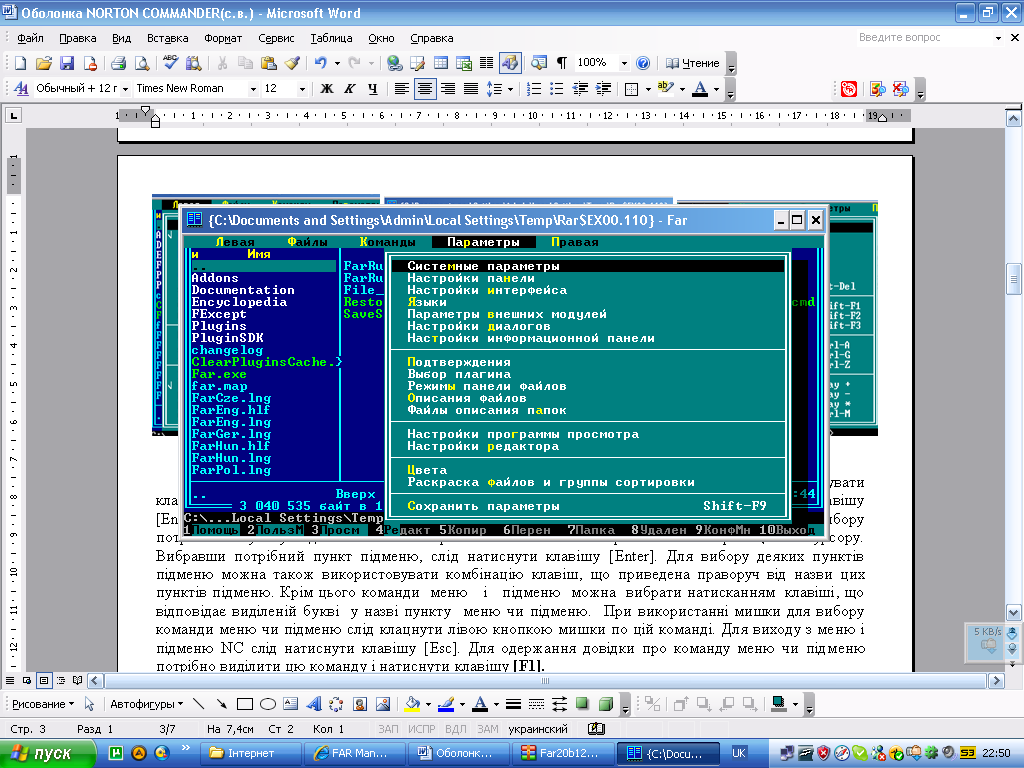
Task: Open print preview icon
Action: 142,63
